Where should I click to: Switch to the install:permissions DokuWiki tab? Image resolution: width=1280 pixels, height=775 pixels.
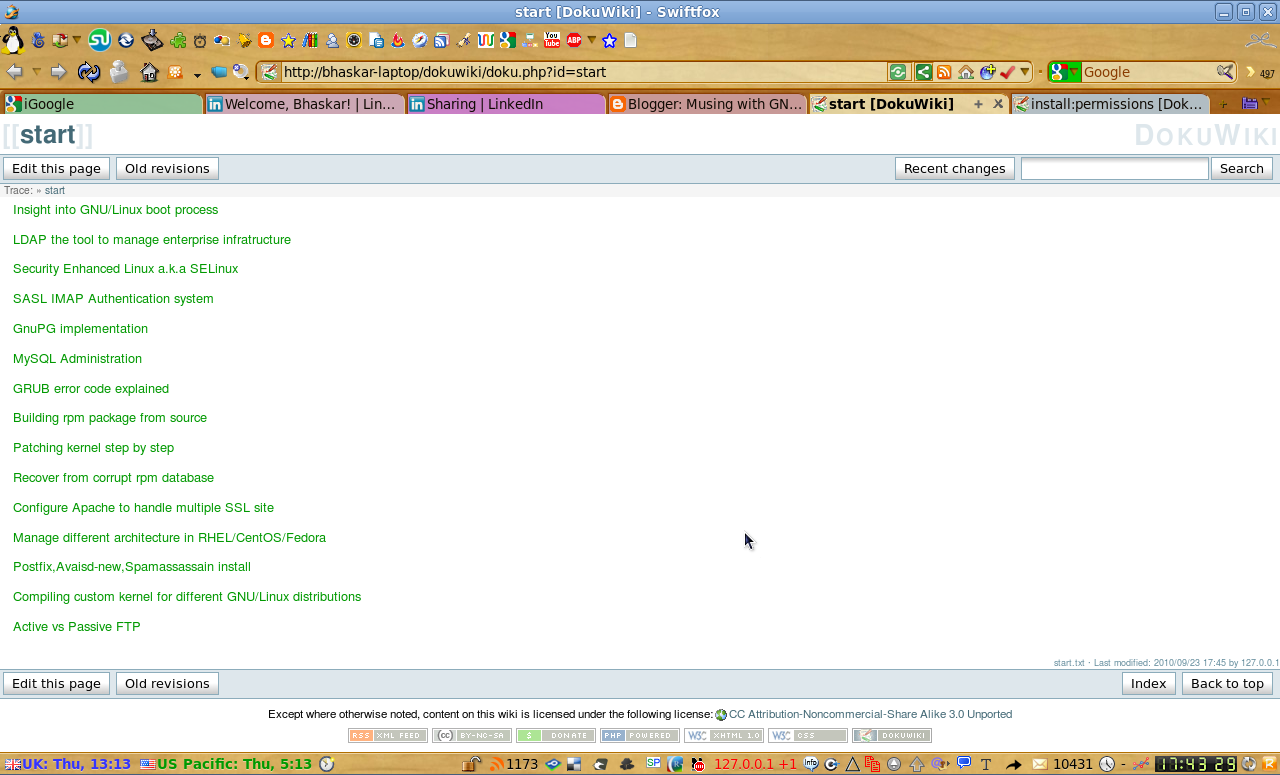coord(1110,104)
